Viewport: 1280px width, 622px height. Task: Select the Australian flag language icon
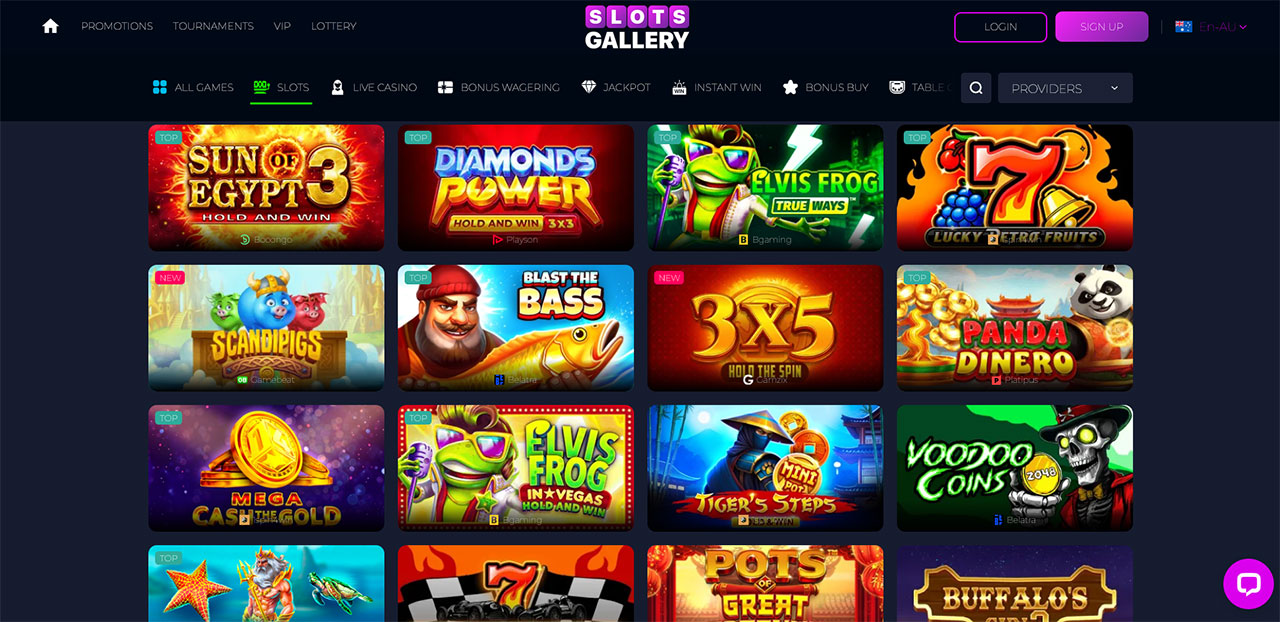[x=1183, y=27]
